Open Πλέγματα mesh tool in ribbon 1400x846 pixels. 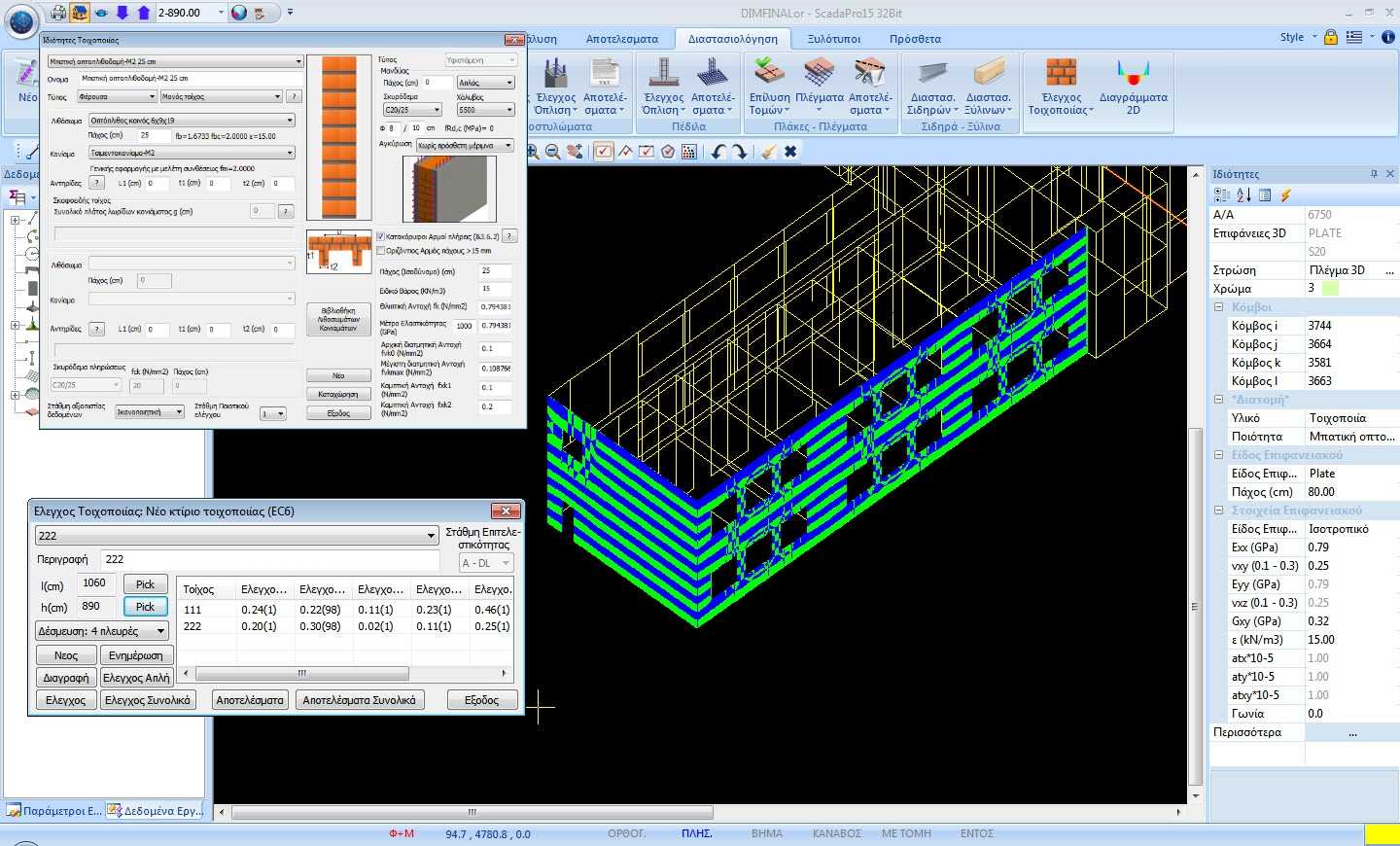820,87
